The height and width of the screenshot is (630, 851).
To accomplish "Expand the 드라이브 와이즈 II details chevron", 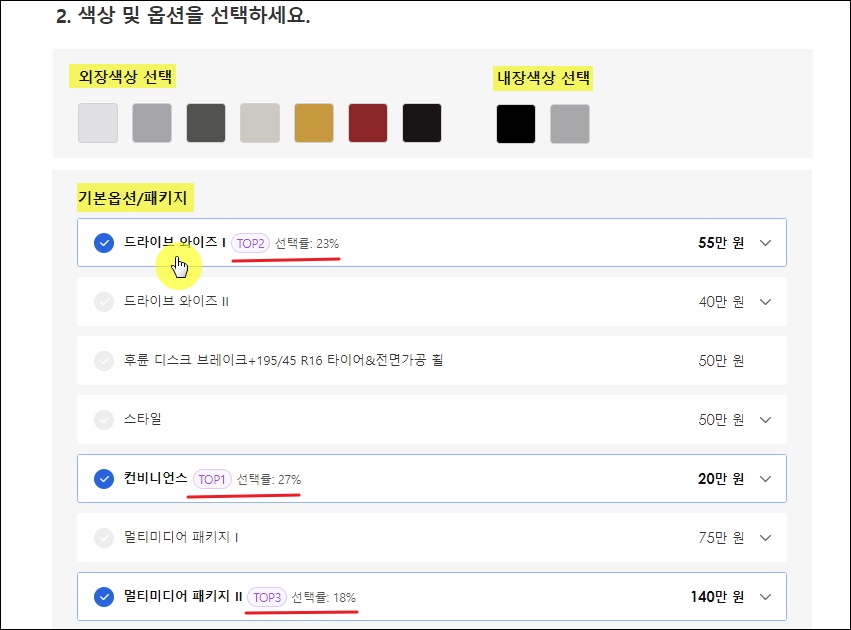I will [765, 302].
